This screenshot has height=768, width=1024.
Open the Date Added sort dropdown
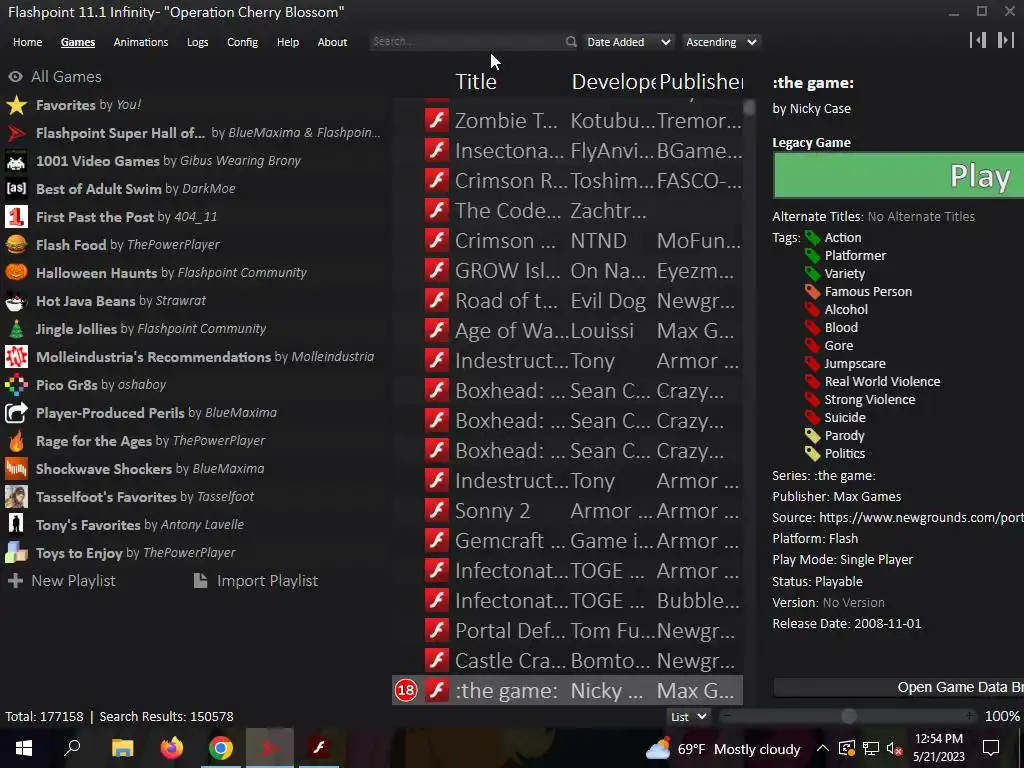tap(628, 42)
